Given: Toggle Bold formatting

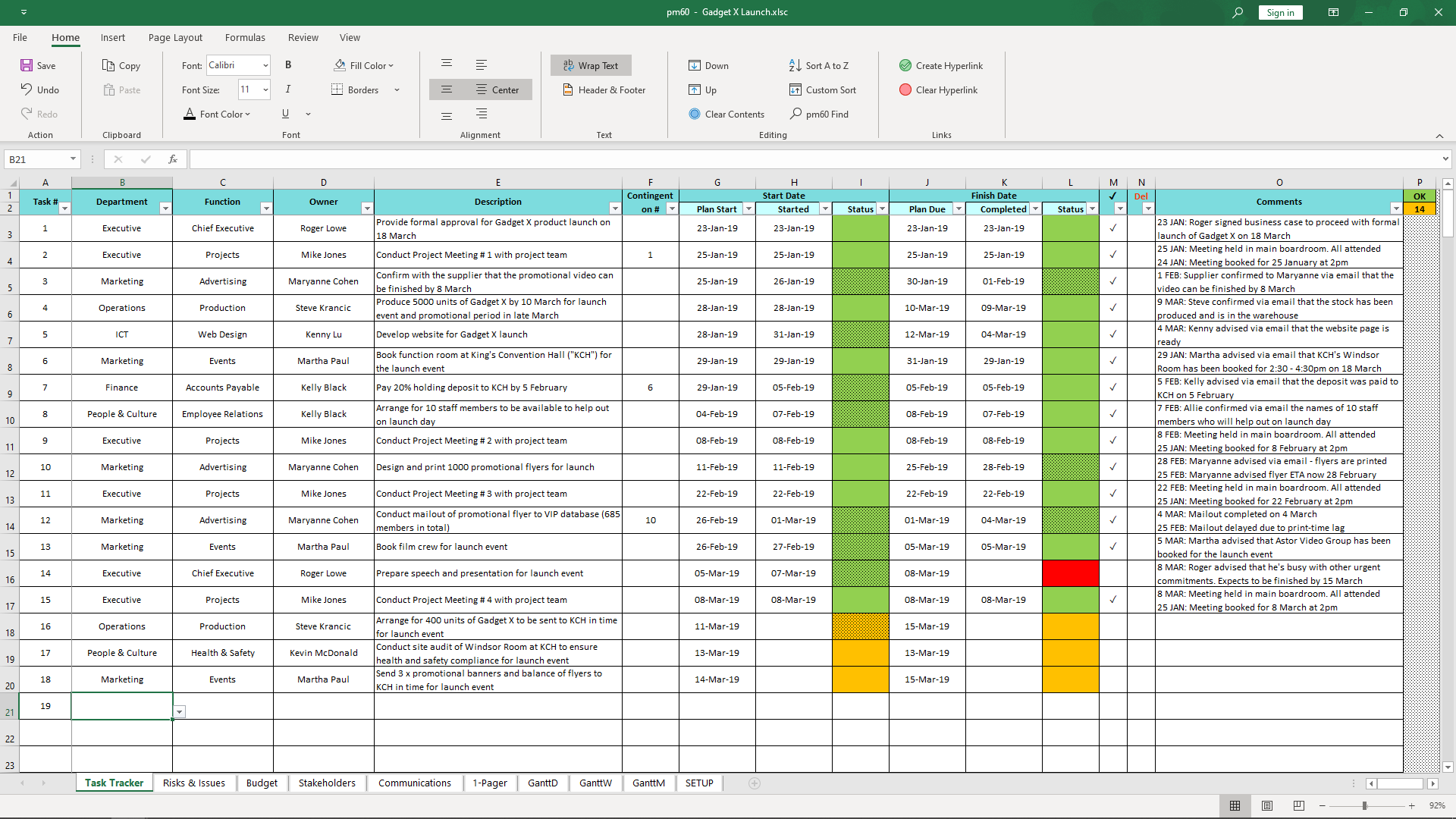Looking at the screenshot, I should (288, 65).
